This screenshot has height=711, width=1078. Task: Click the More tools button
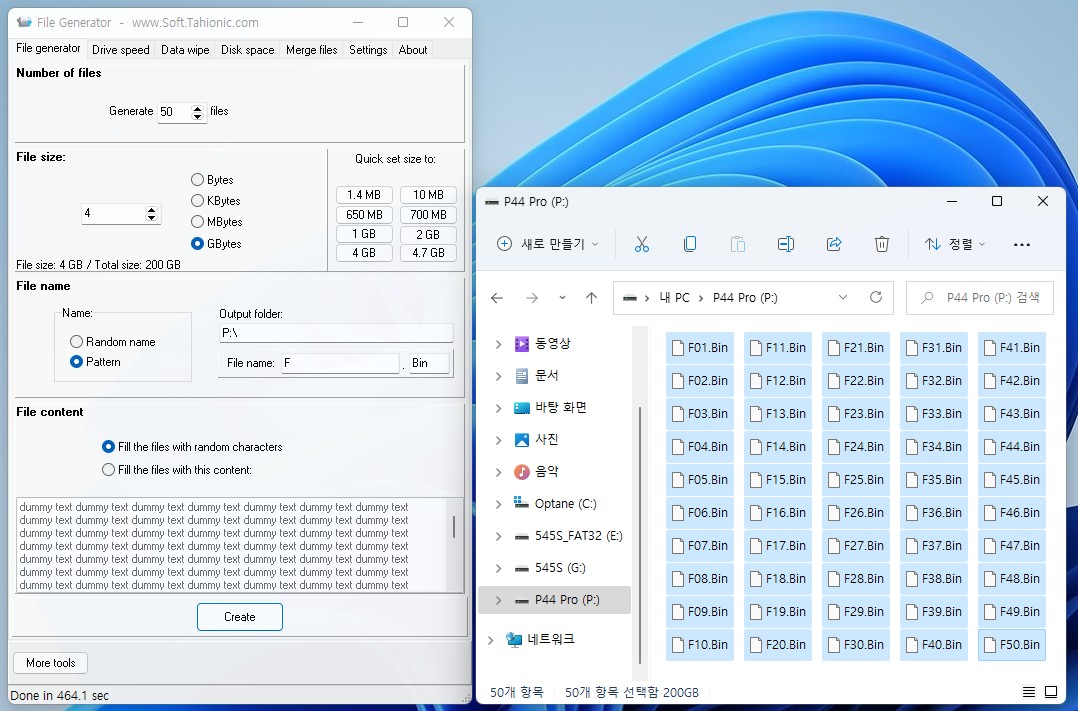(x=50, y=663)
